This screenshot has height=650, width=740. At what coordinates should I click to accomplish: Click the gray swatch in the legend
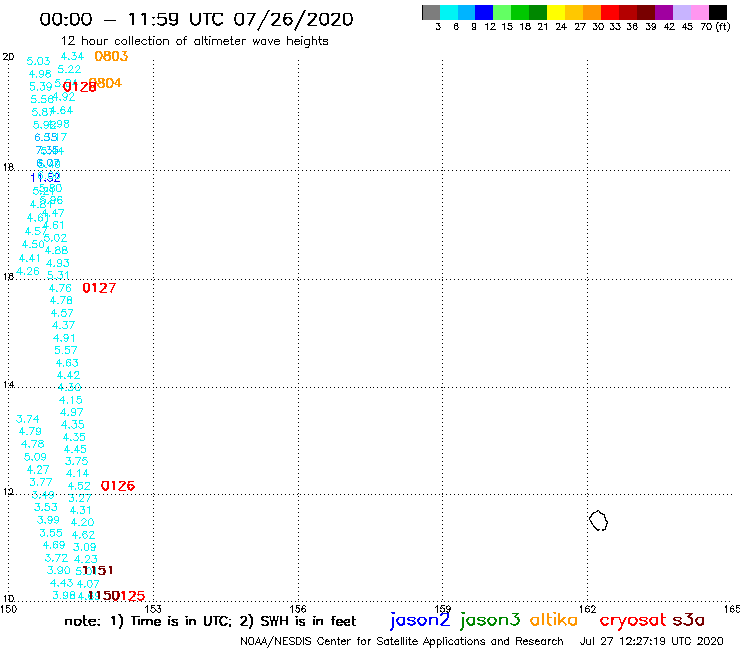coord(431,12)
